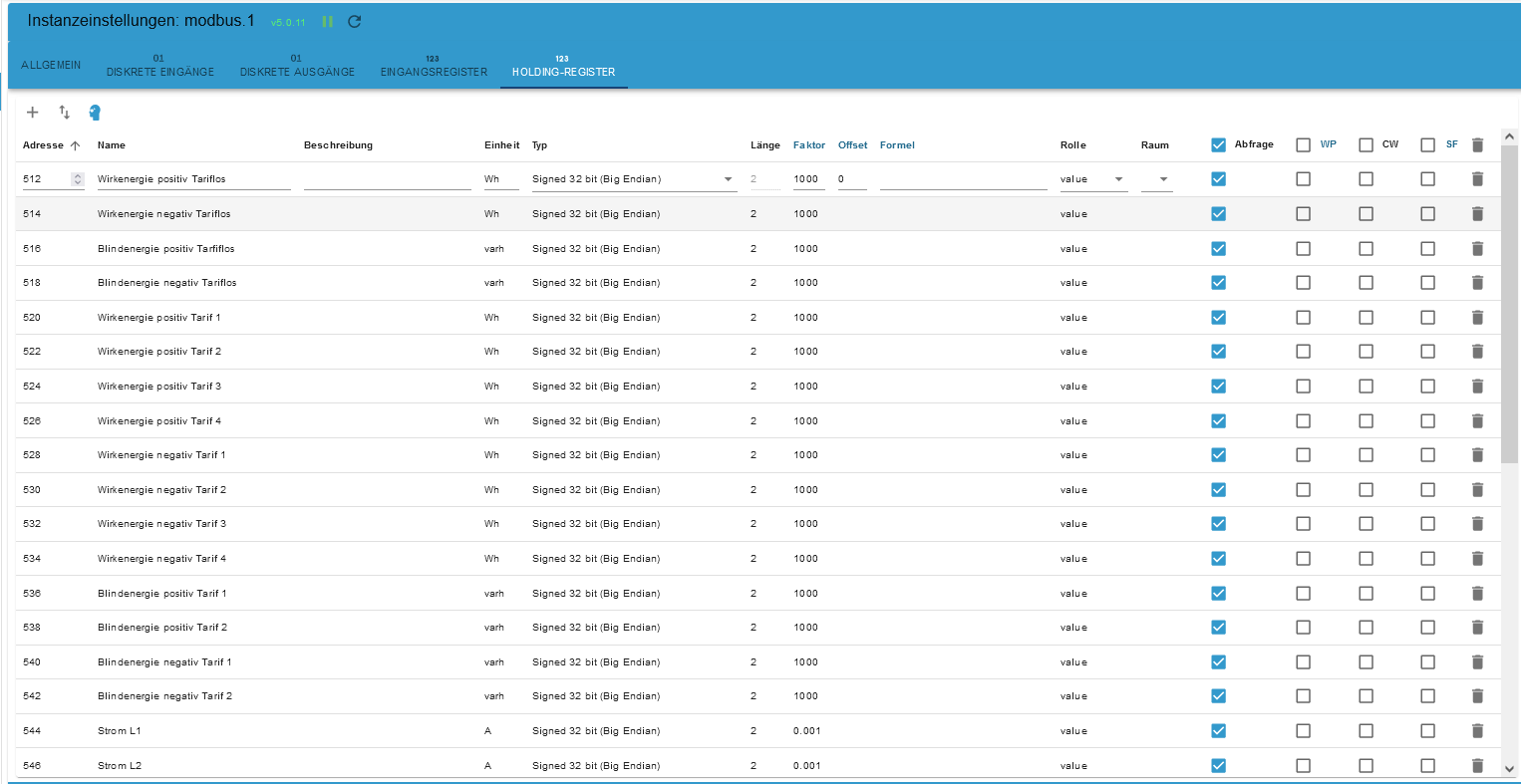Adjust address 512 stepper arrows

pyautogui.click(x=78, y=179)
